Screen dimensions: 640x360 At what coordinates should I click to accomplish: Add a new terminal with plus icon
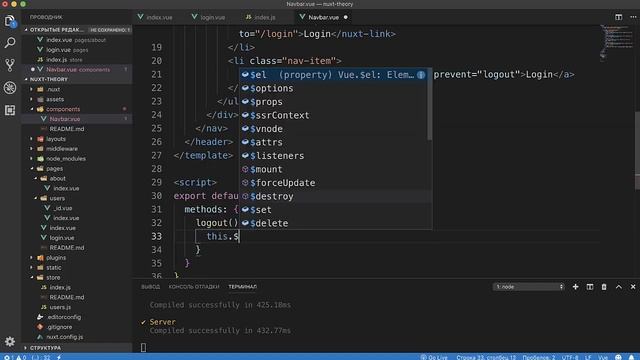tap(575, 287)
